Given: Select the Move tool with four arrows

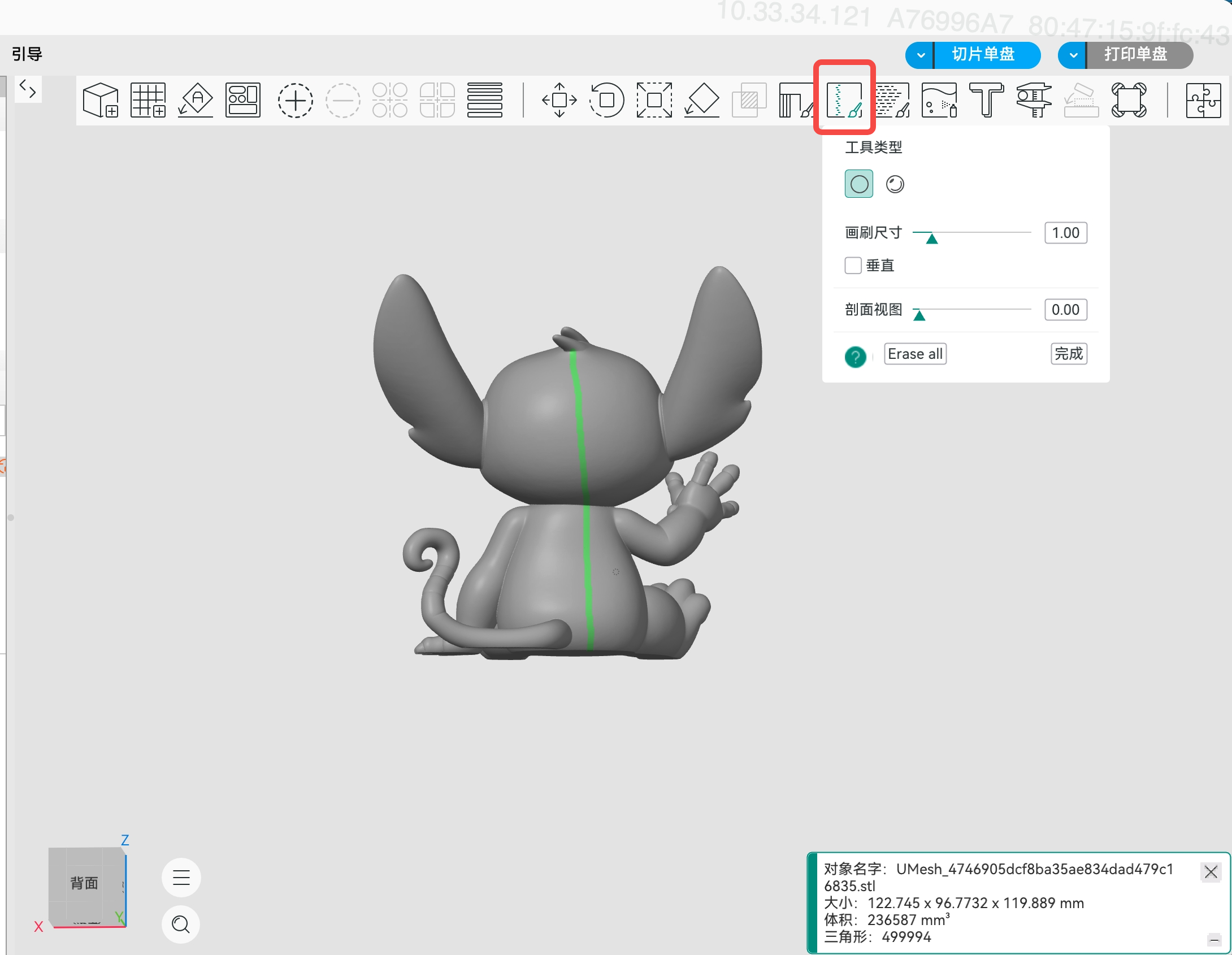Looking at the screenshot, I should tap(559, 100).
